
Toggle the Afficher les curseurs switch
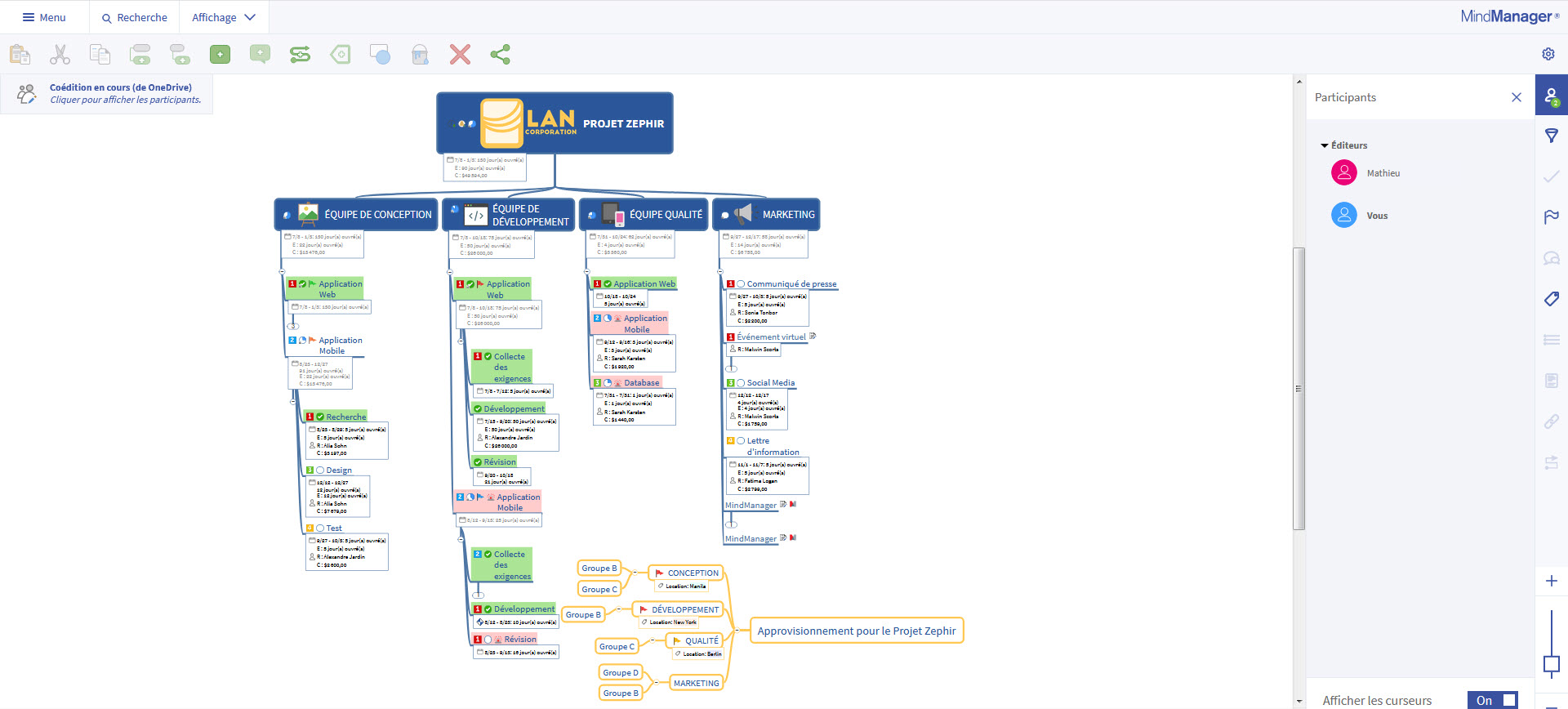[x=1496, y=700]
